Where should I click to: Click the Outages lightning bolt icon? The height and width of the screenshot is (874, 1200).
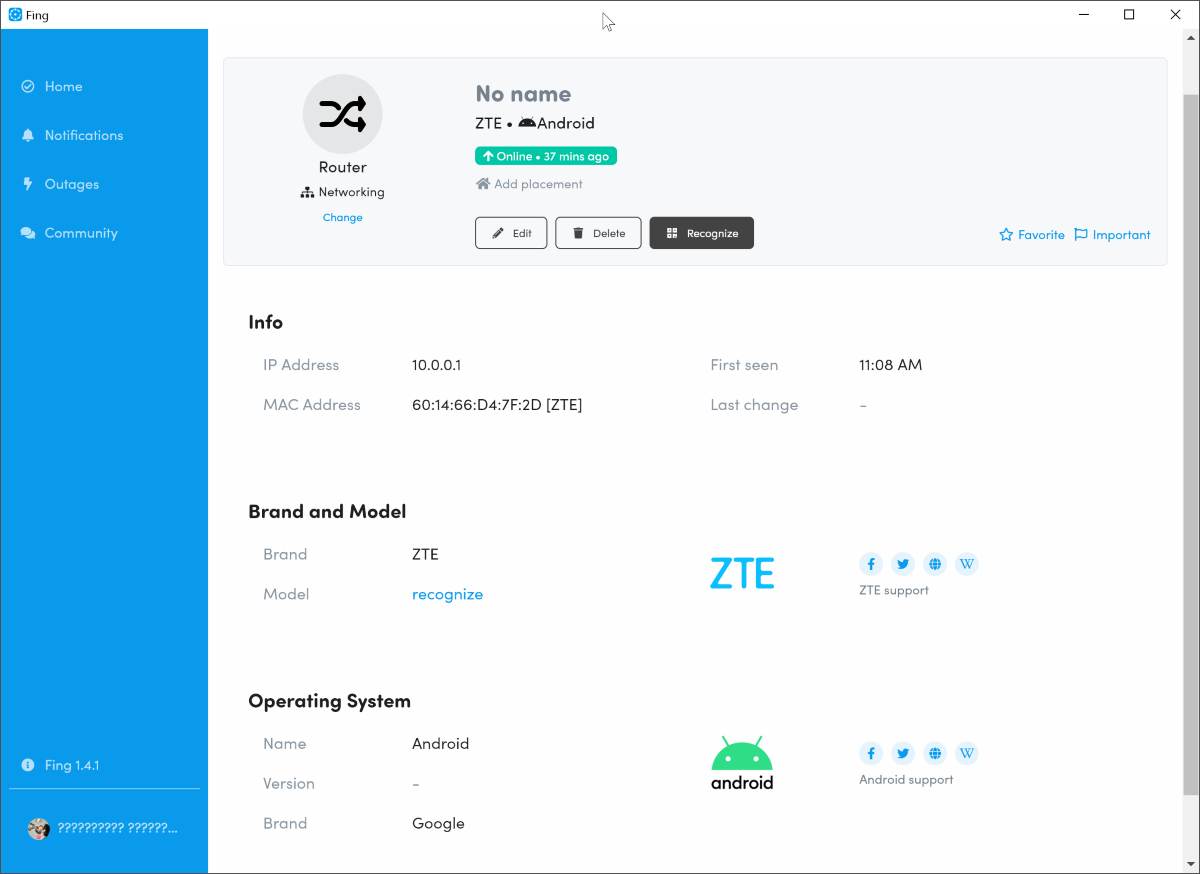28,184
